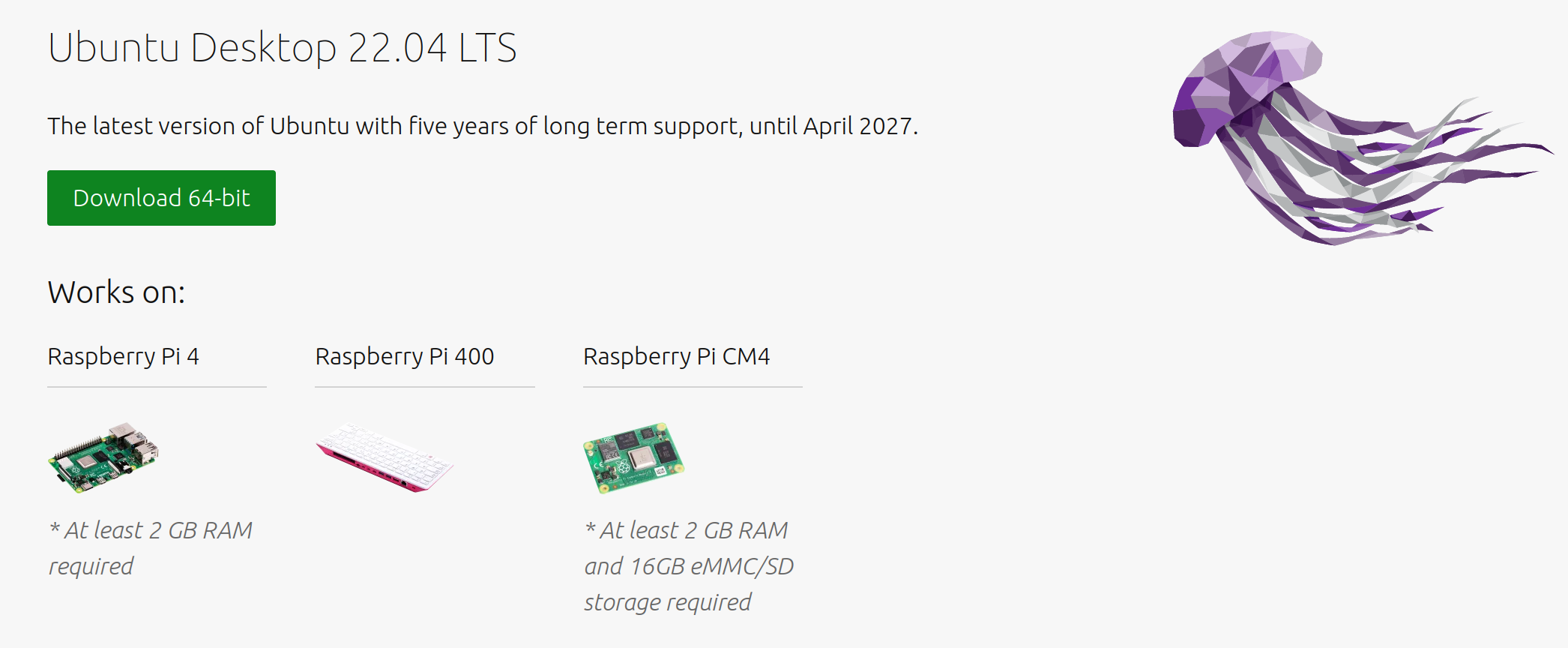Screen dimensions: 1568x648
Task: Click the Raspberry Pi CM4 module image
Action: click(634, 457)
